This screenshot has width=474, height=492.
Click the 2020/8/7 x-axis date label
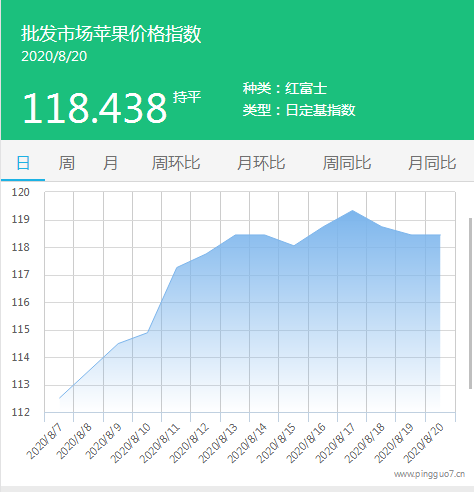point(45,441)
